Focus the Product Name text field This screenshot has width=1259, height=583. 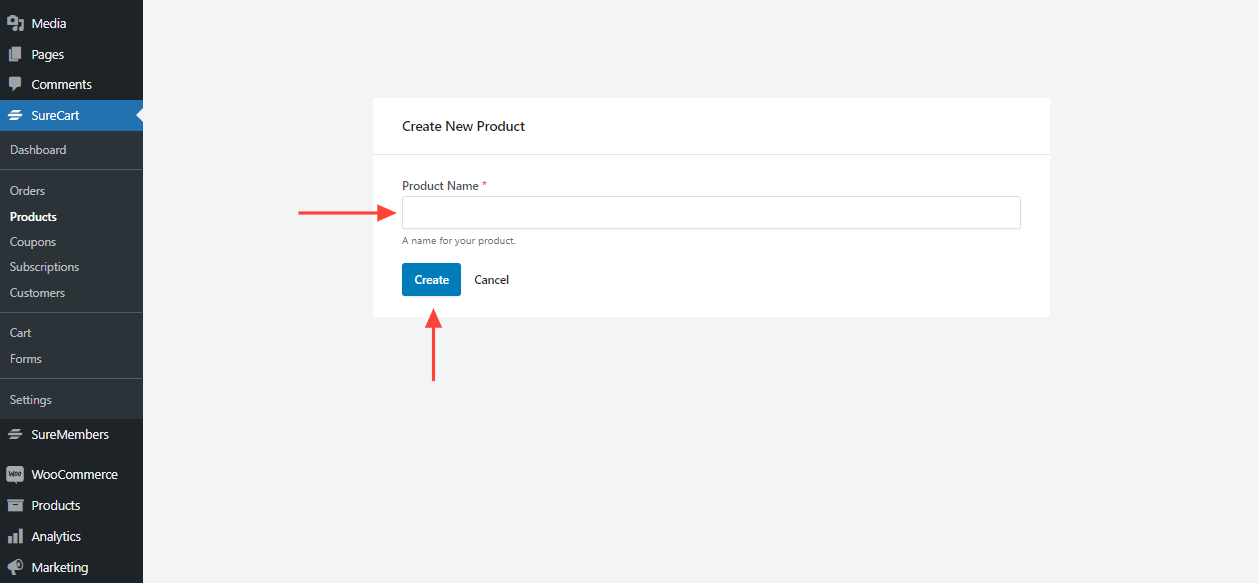coord(711,213)
